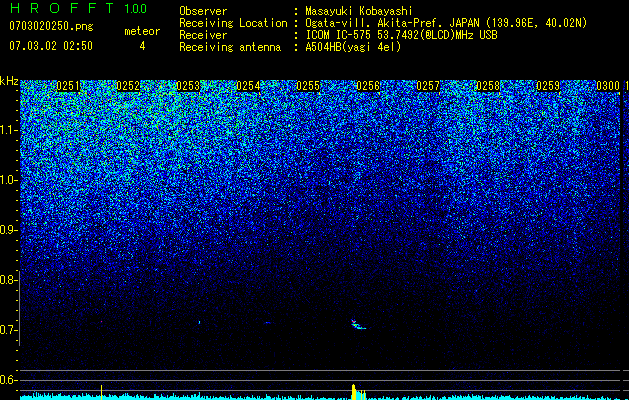Click the 0254 time marker
Viewport: 629px width, 400px height.
(248, 86)
